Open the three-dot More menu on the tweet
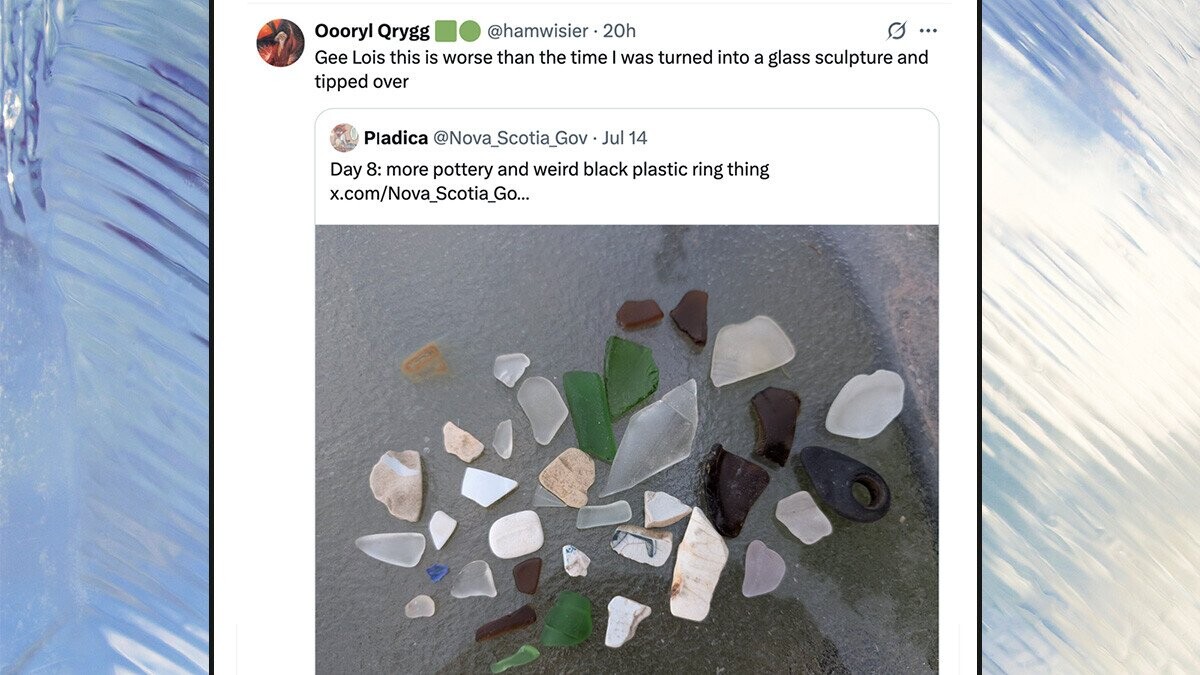 coord(928,31)
